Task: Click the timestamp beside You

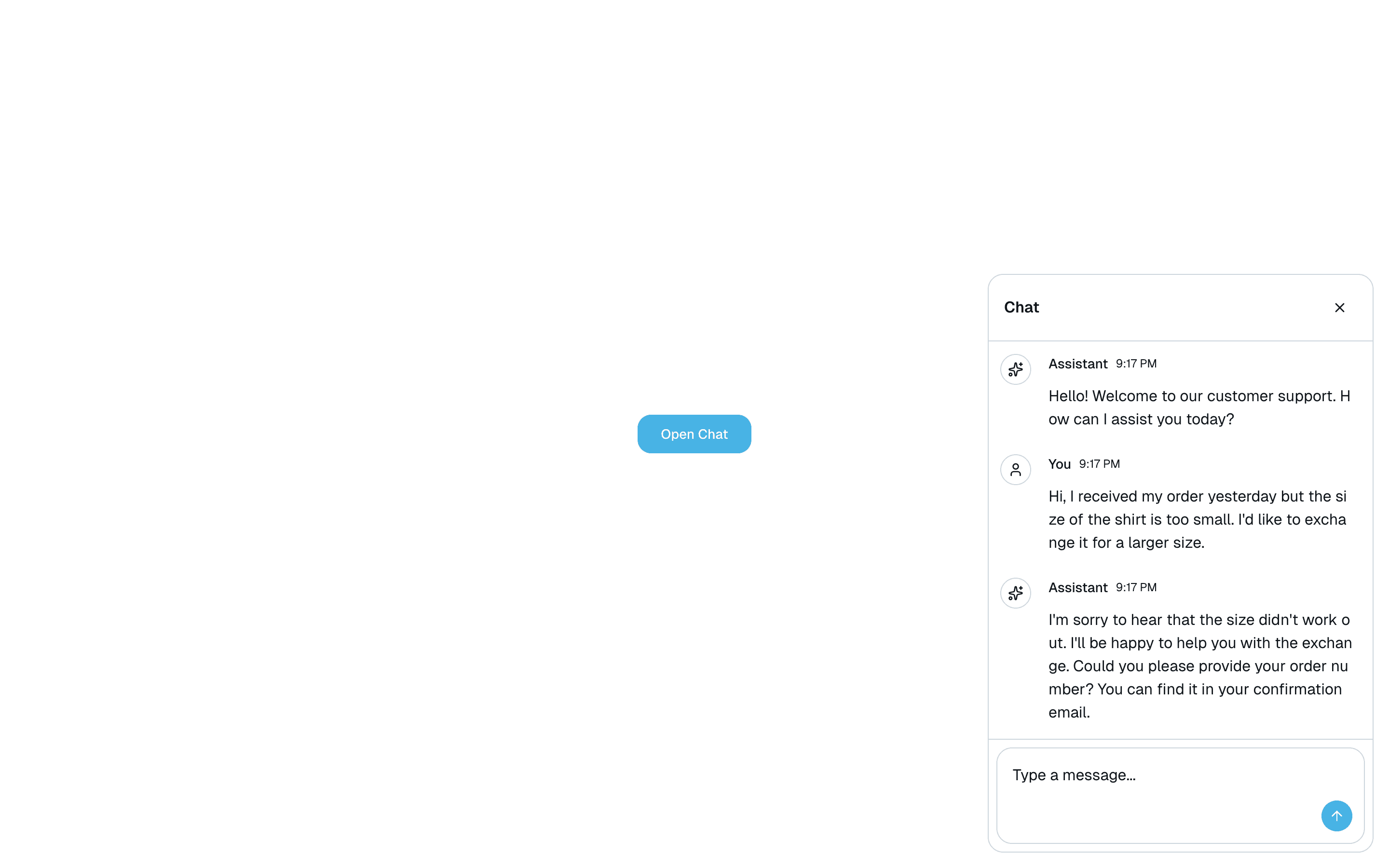Action: [x=1099, y=464]
